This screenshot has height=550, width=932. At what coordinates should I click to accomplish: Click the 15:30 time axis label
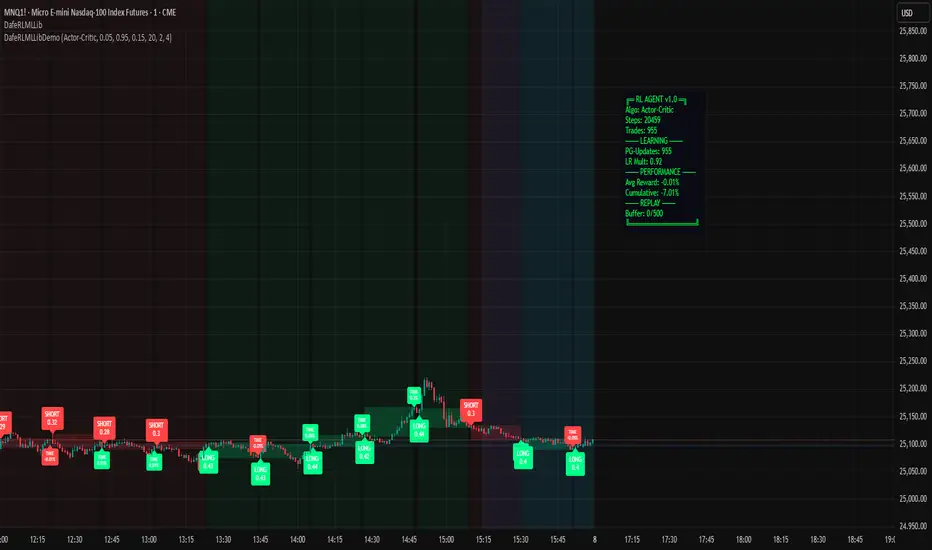click(521, 540)
